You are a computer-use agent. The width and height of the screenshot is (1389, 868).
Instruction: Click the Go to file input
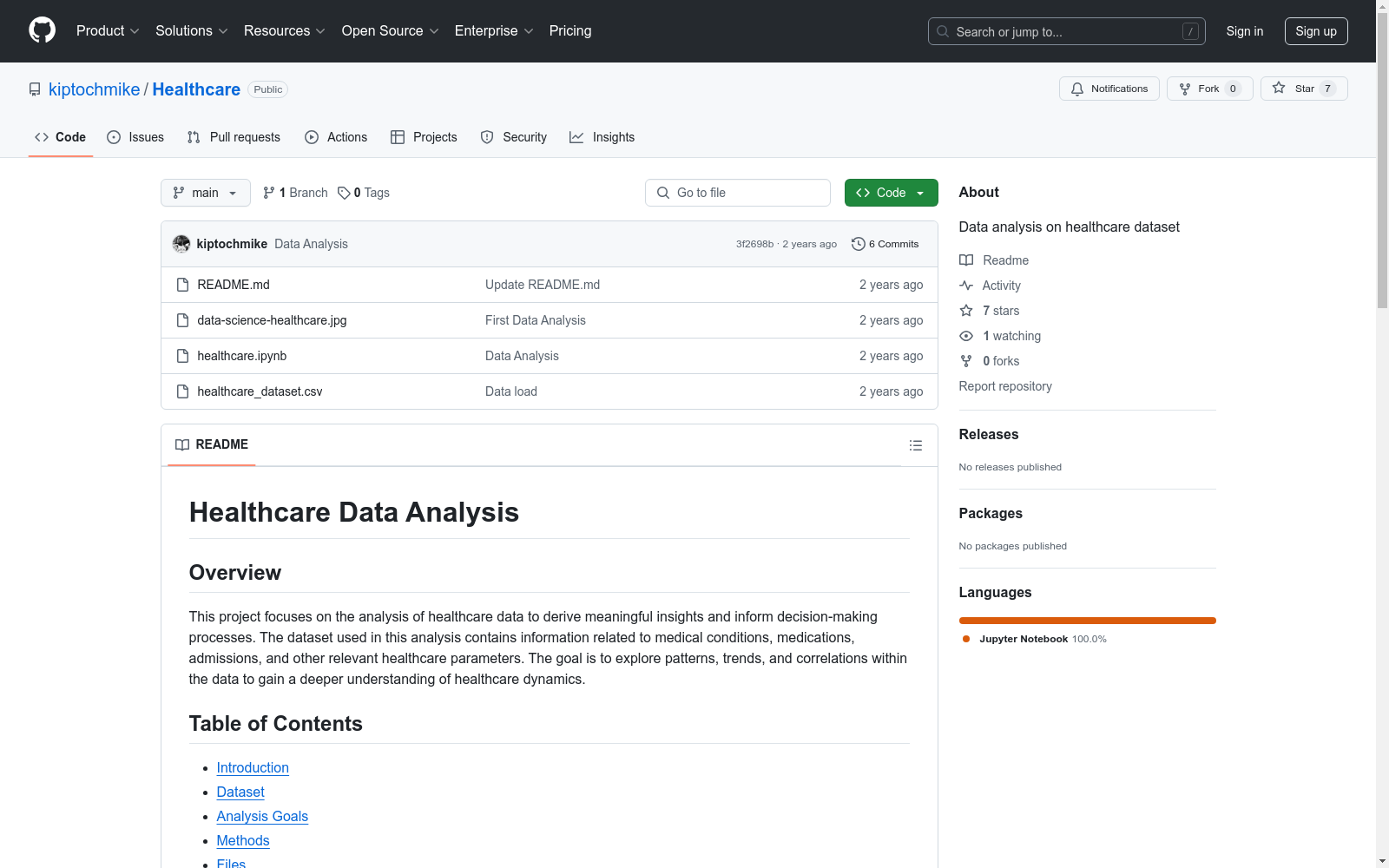[738, 193]
